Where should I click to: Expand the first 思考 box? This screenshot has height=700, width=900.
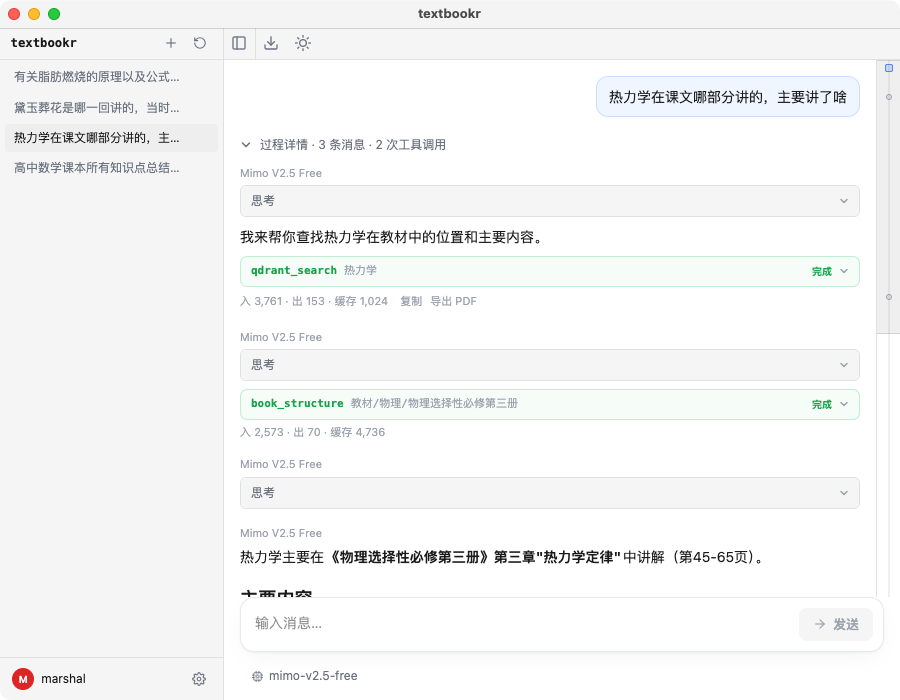pos(549,201)
